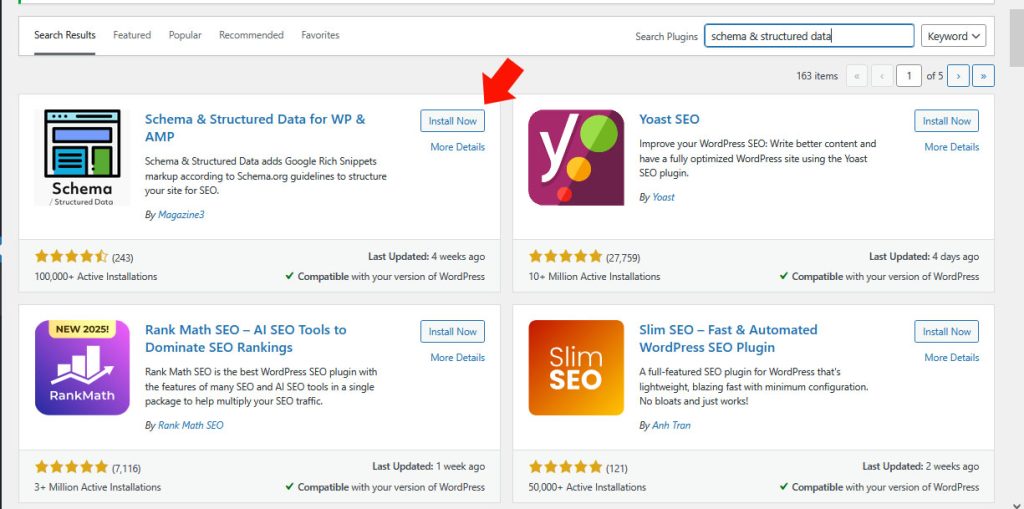Screen dimensions: 1024x509
Task: Click the Search Plugins input field
Action: click(809, 36)
